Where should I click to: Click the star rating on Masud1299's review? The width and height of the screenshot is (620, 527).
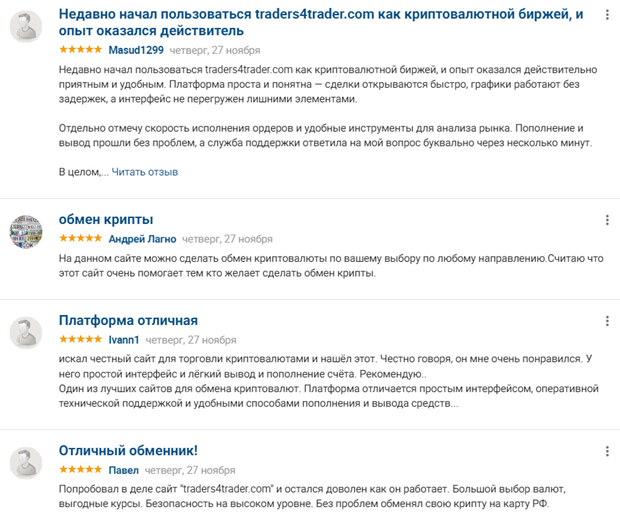(x=81, y=49)
